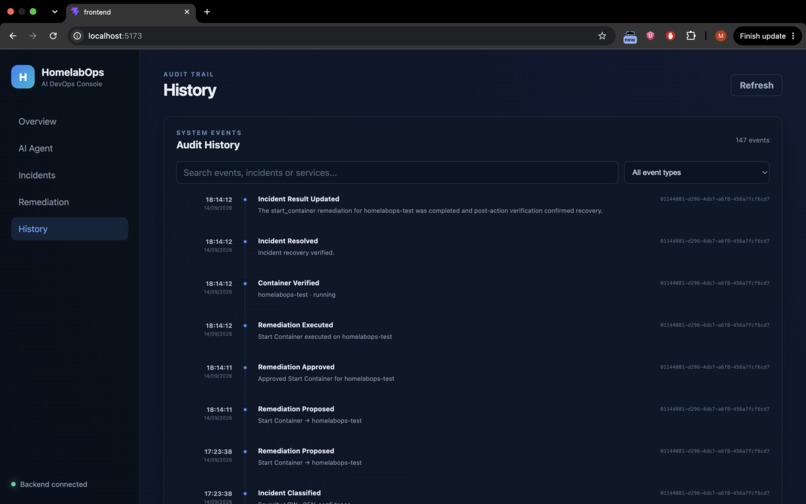Click the HomelabOps H logo icon

point(23,77)
